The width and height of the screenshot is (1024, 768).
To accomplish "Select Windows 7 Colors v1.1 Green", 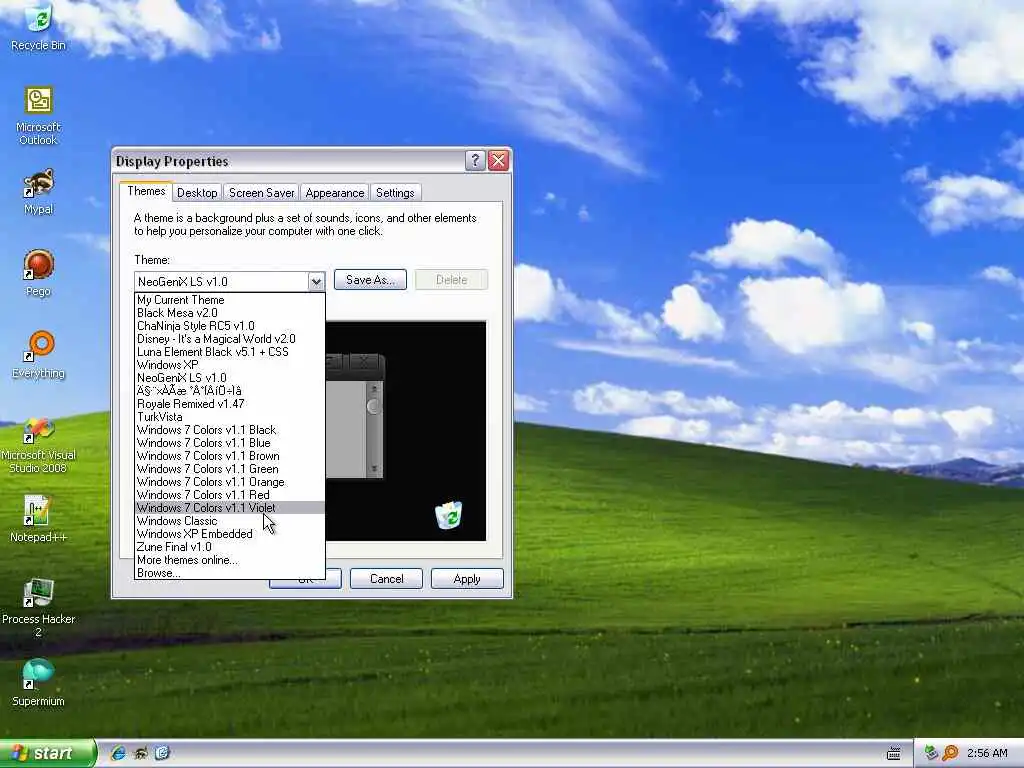I will click(230, 469).
